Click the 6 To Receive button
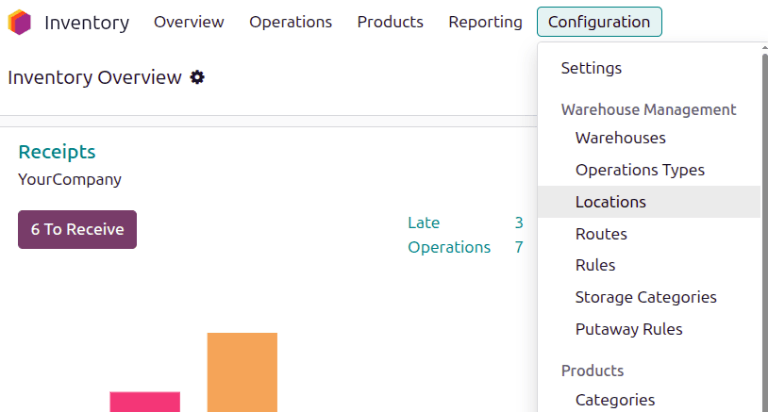 77,229
